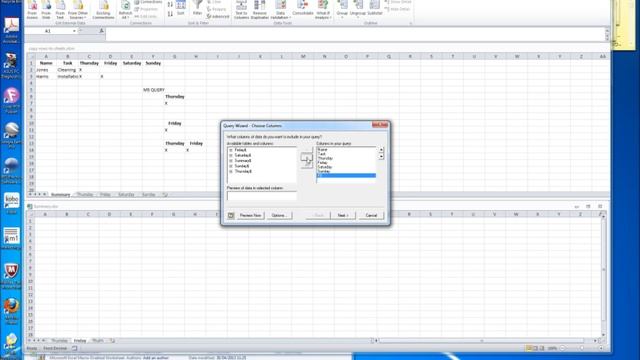640x360 pixels.
Task: Click the Filter funnel icon
Action: click(198, 8)
